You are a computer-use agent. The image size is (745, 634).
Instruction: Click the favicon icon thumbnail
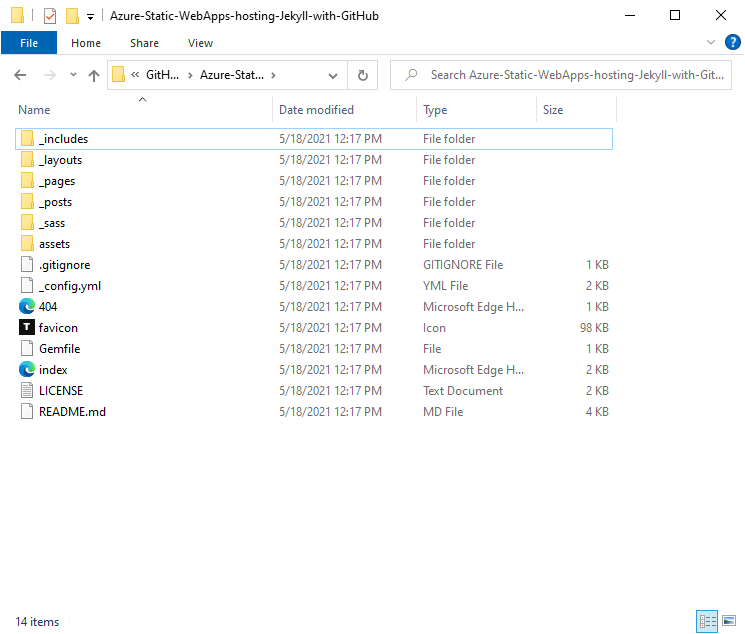(27, 327)
